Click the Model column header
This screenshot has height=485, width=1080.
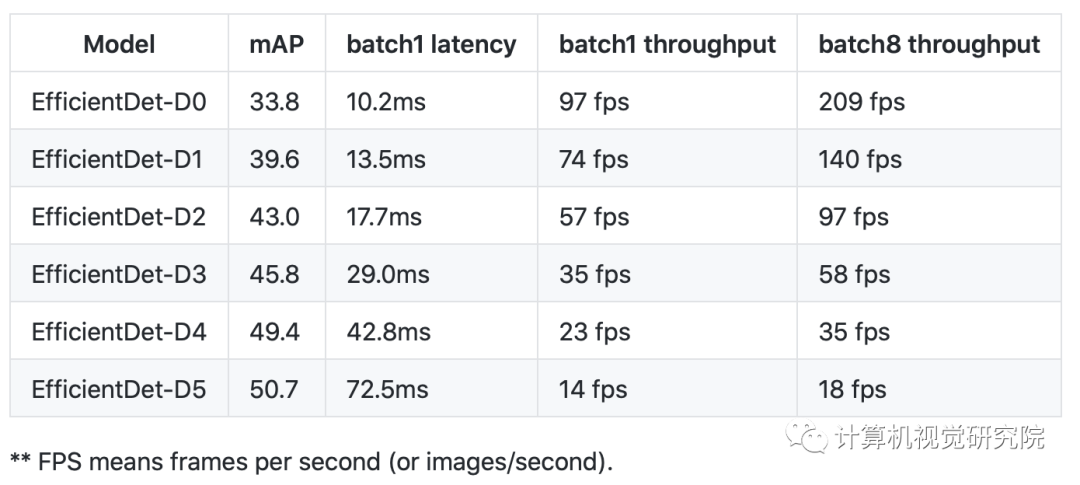coord(119,44)
